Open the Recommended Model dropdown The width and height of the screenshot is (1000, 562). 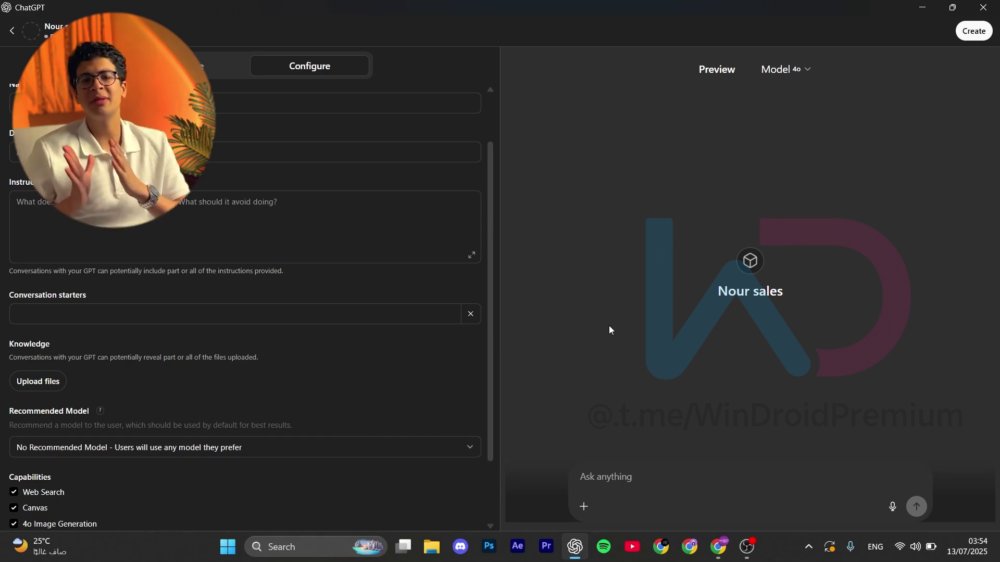245,447
